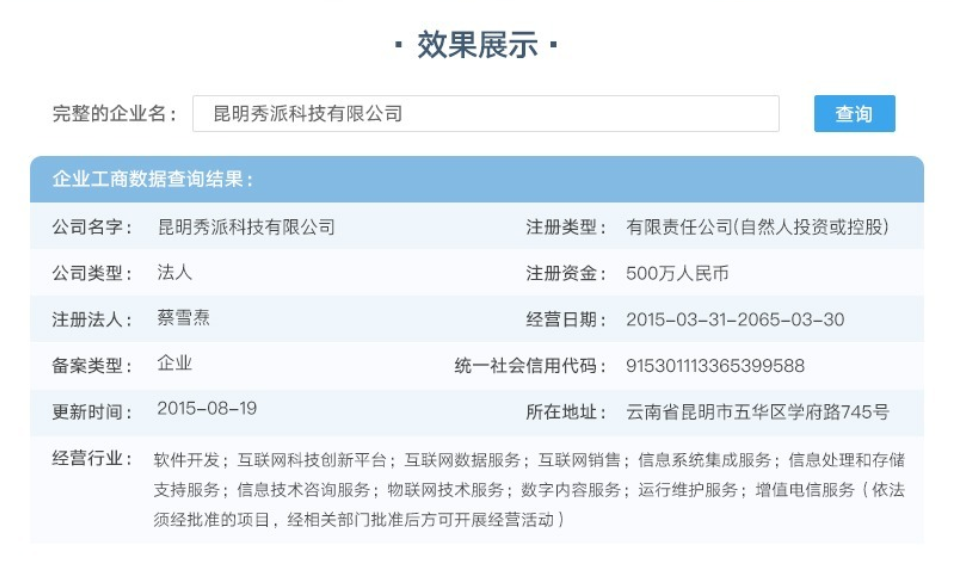Click the 企业工商数据查询结果 results header bar
953x568 pixels.
[x=476, y=180]
